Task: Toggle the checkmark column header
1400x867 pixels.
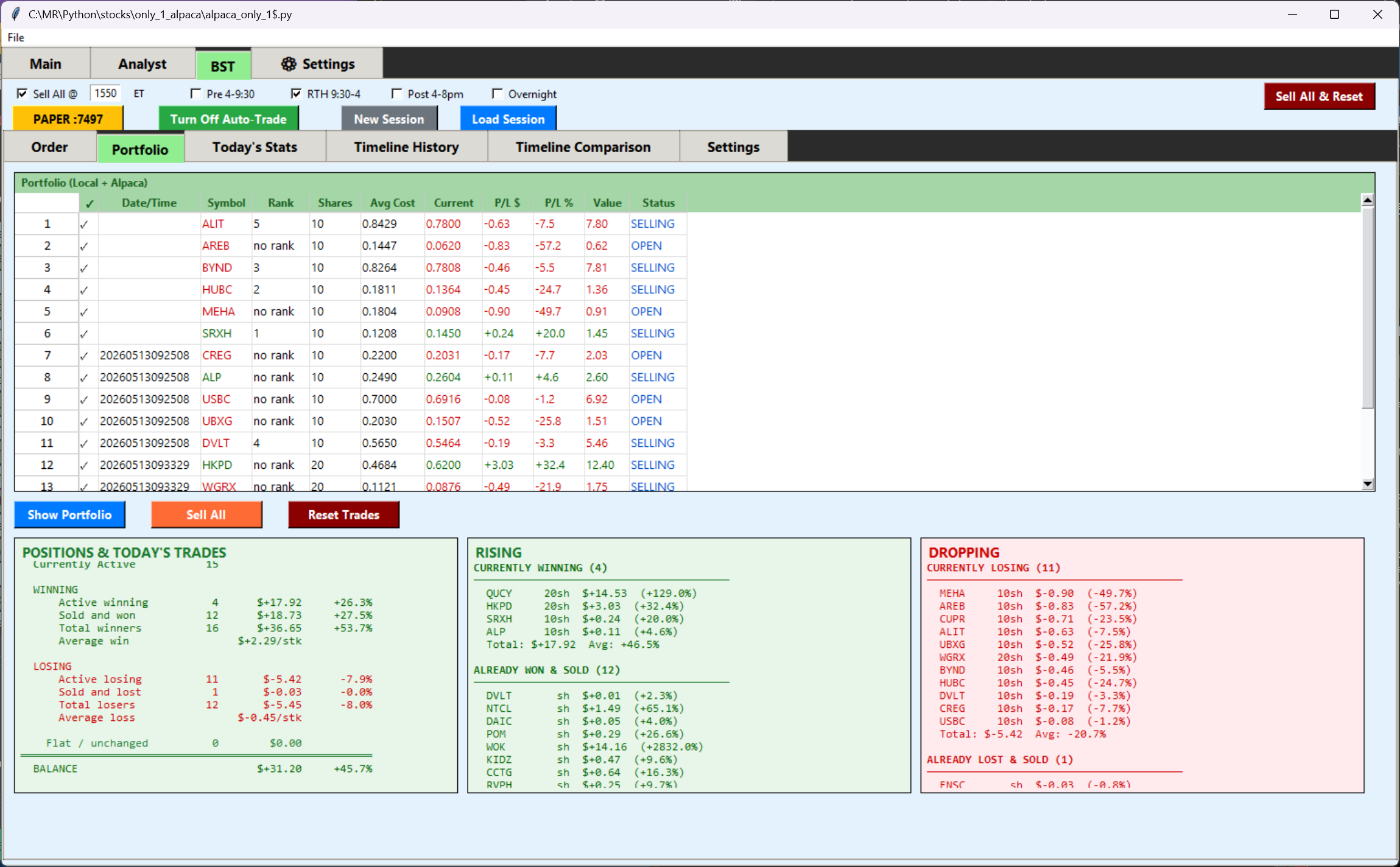Action: click(x=90, y=203)
